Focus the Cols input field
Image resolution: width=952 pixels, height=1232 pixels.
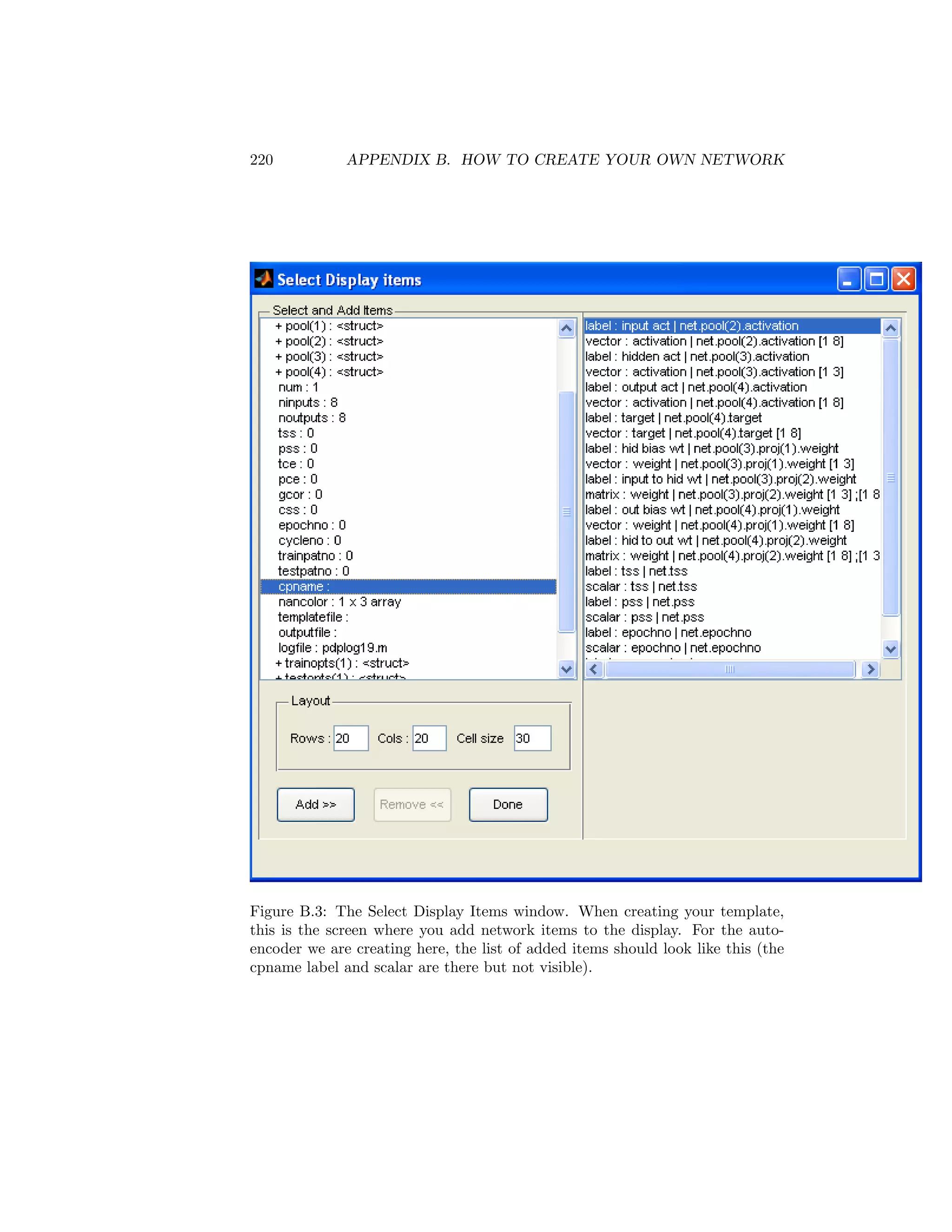(x=430, y=738)
